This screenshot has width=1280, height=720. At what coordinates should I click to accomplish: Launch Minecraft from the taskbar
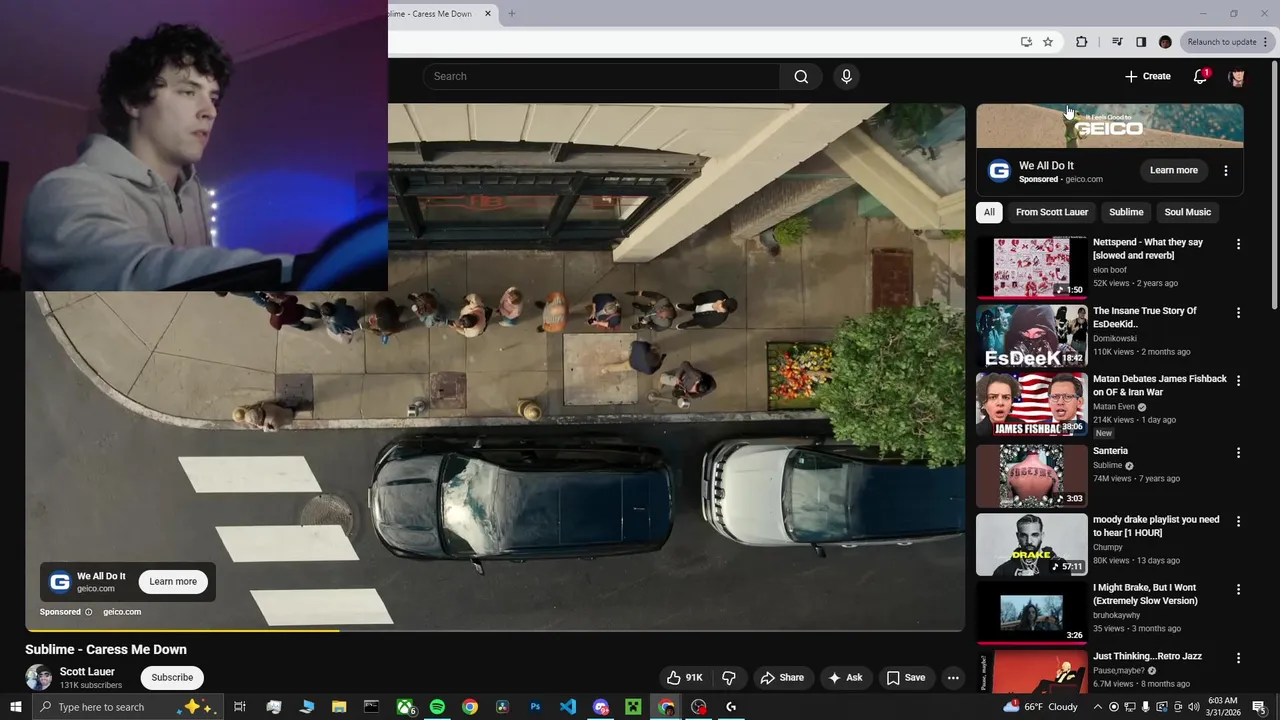coord(633,707)
